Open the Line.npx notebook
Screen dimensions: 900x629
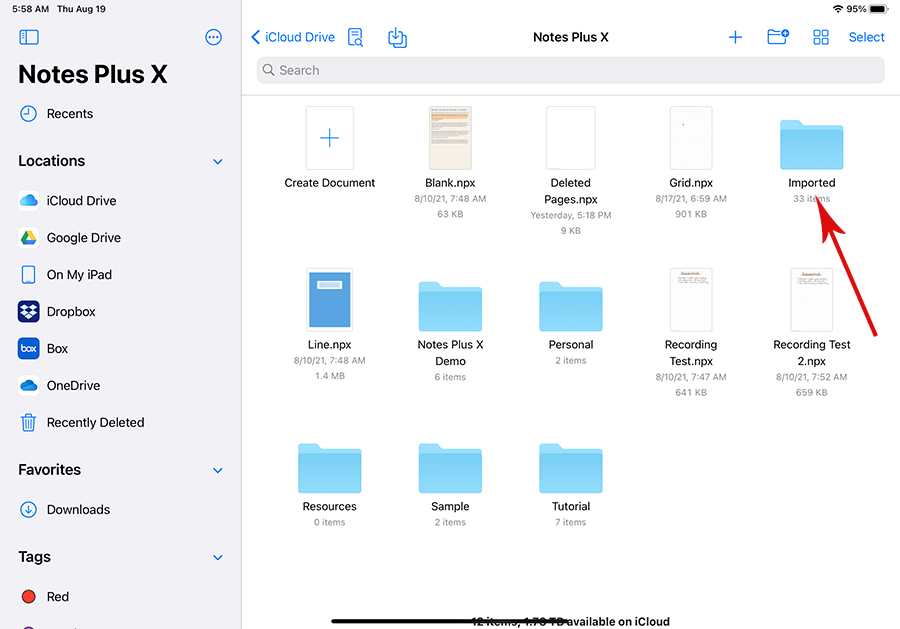(329, 300)
